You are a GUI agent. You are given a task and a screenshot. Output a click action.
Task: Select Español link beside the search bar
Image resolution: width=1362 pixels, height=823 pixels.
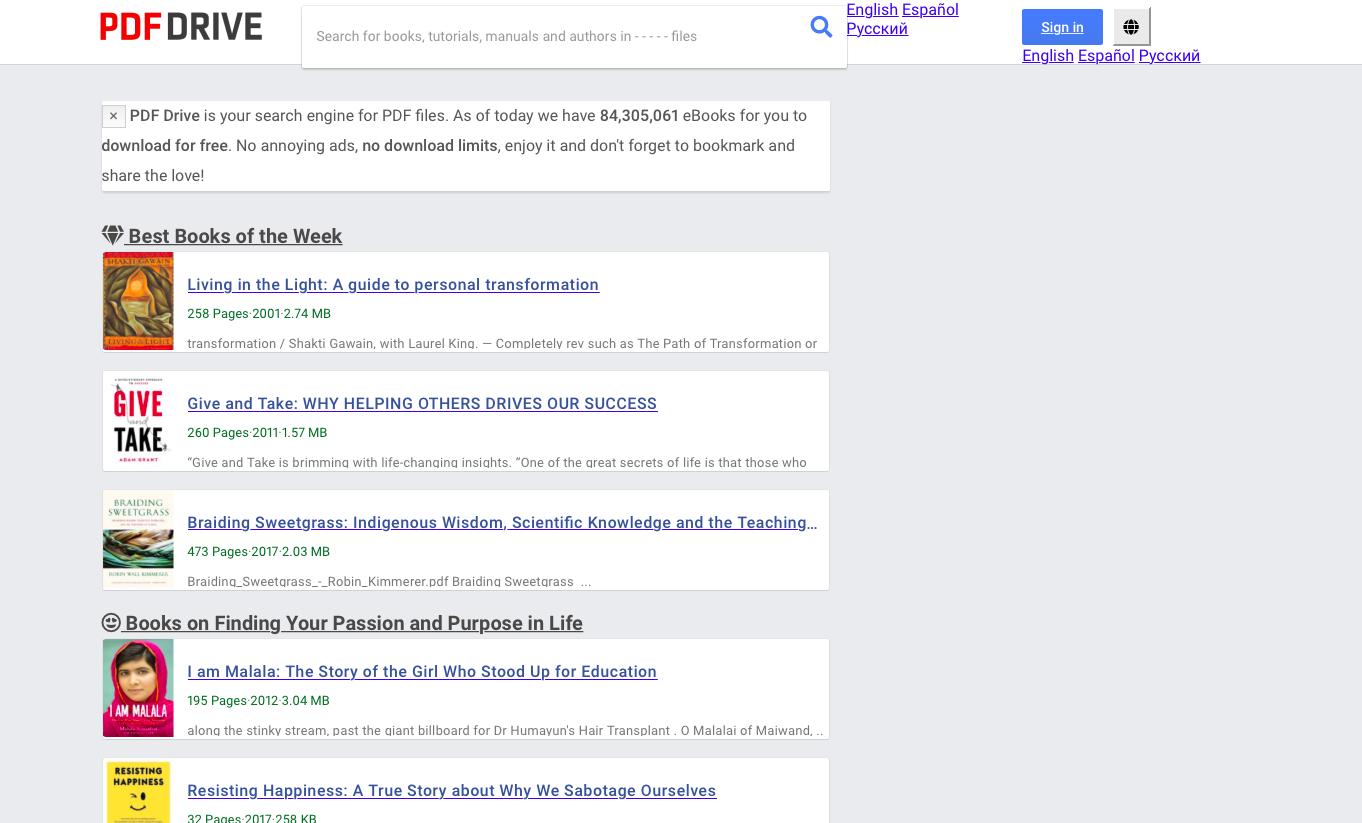coord(930,9)
